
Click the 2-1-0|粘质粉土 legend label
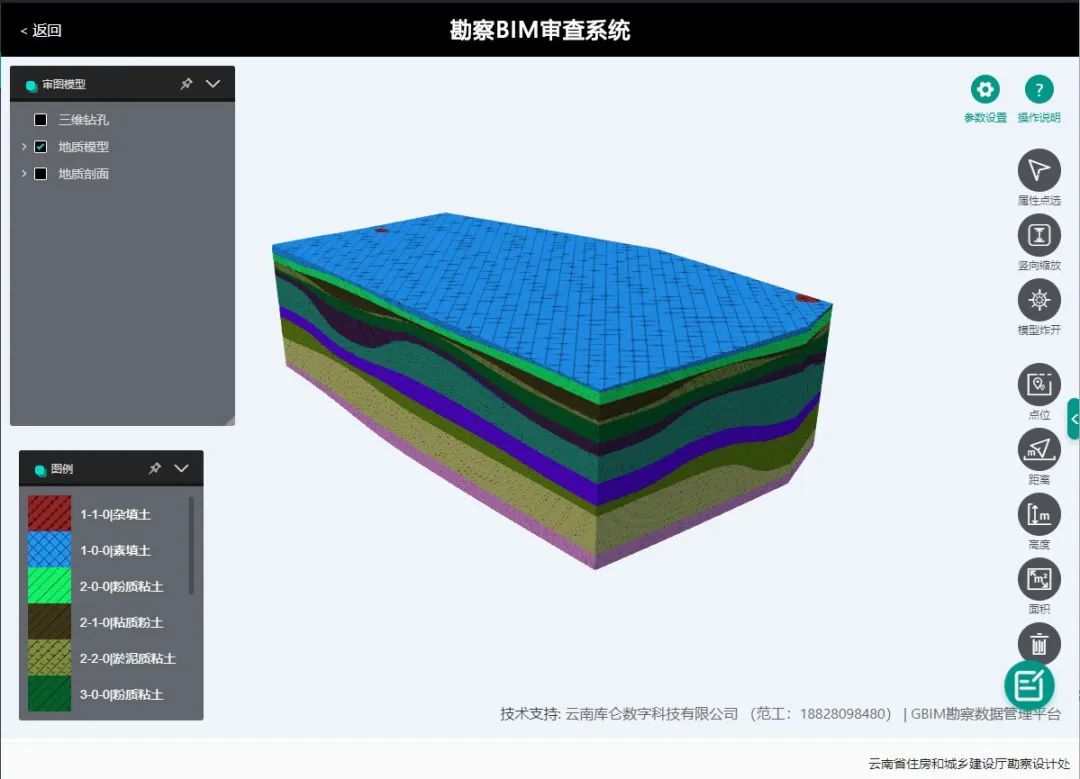[x=121, y=622]
